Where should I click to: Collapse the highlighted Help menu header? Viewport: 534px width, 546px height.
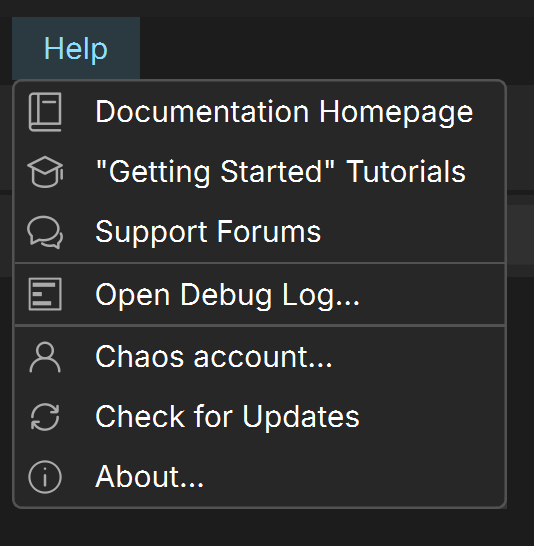[x=76, y=48]
